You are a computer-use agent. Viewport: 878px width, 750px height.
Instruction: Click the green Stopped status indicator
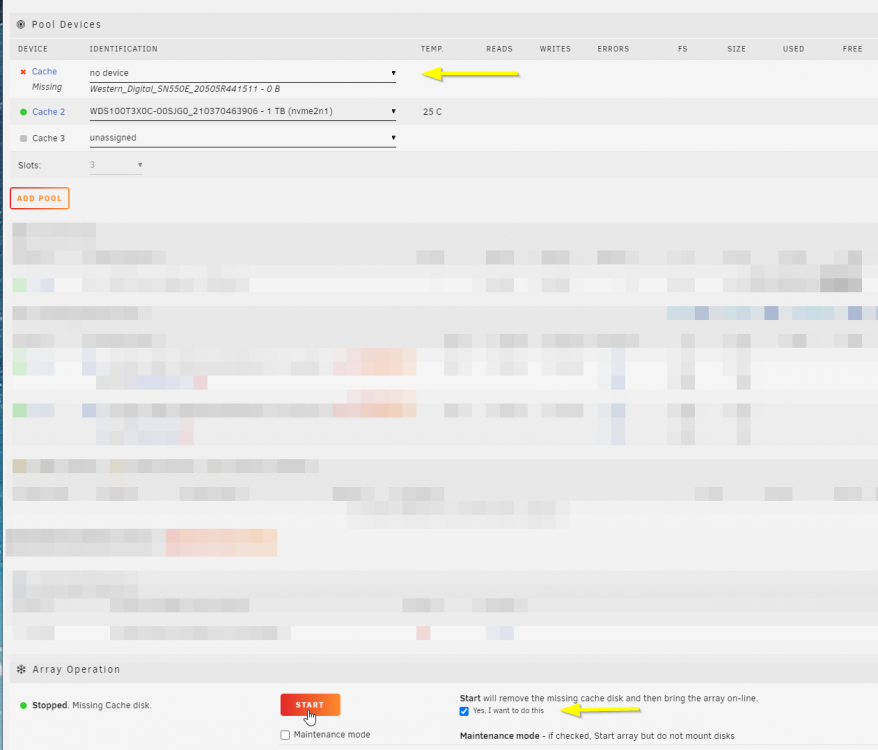pyautogui.click(x=23, y=705)
